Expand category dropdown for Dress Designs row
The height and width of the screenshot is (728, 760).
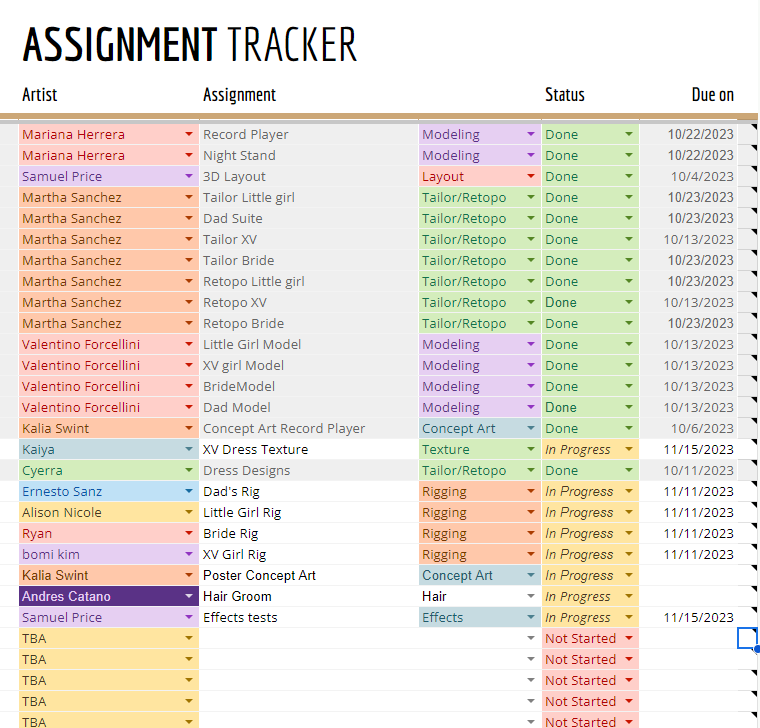[x=531, y=471]
